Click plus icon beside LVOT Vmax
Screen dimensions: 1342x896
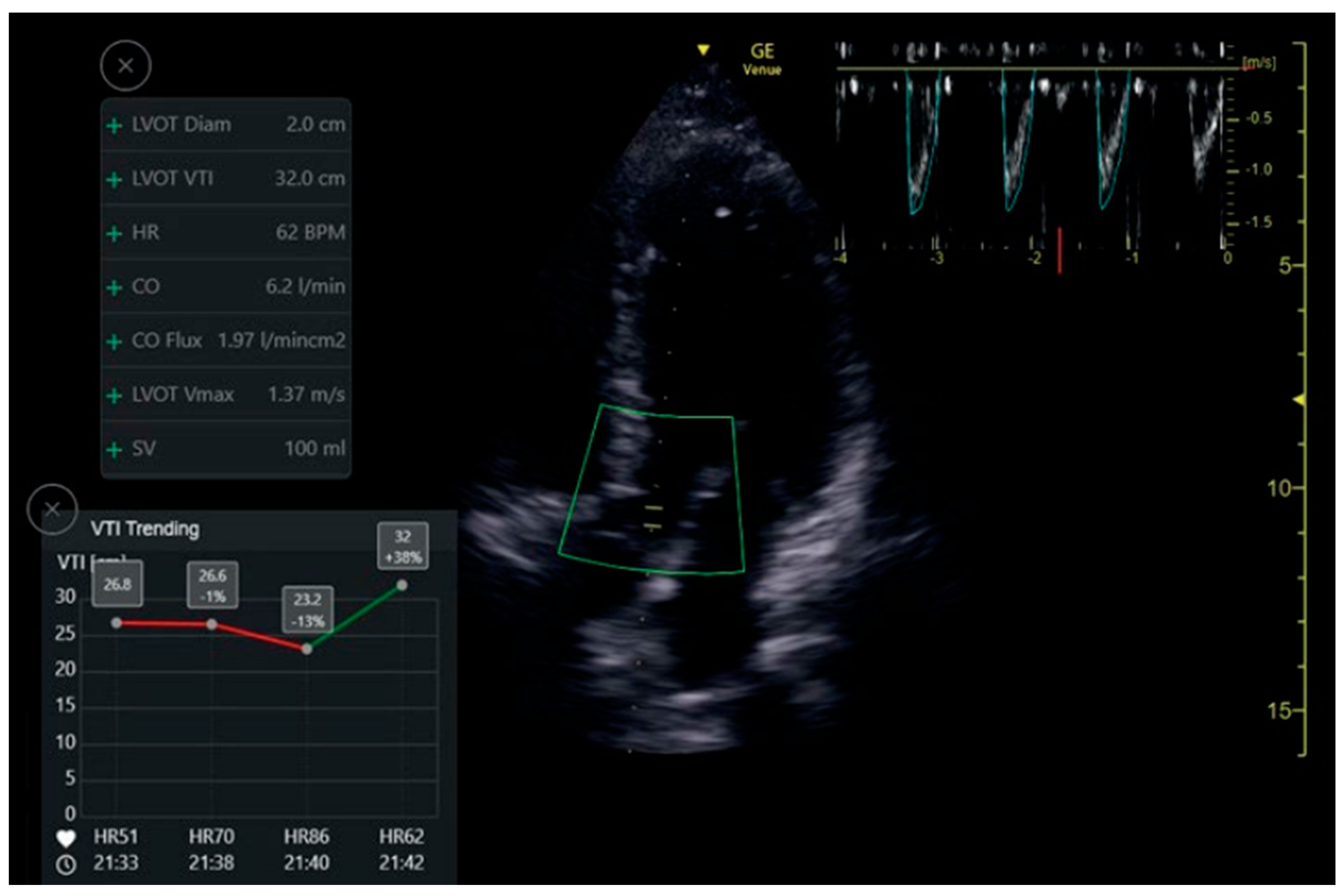[114, 396]
